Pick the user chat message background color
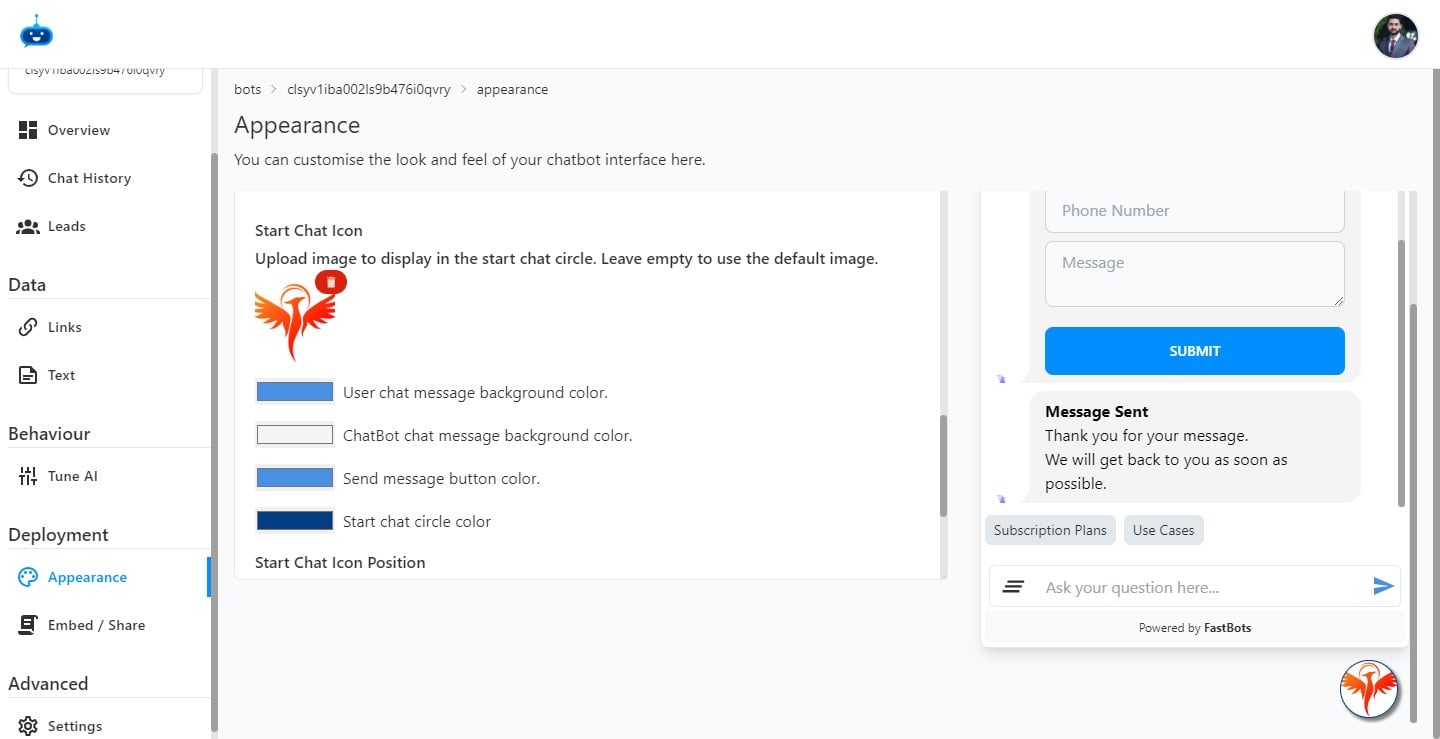The width and height of the screenshot is (1440, 739). tap(294, 390)
